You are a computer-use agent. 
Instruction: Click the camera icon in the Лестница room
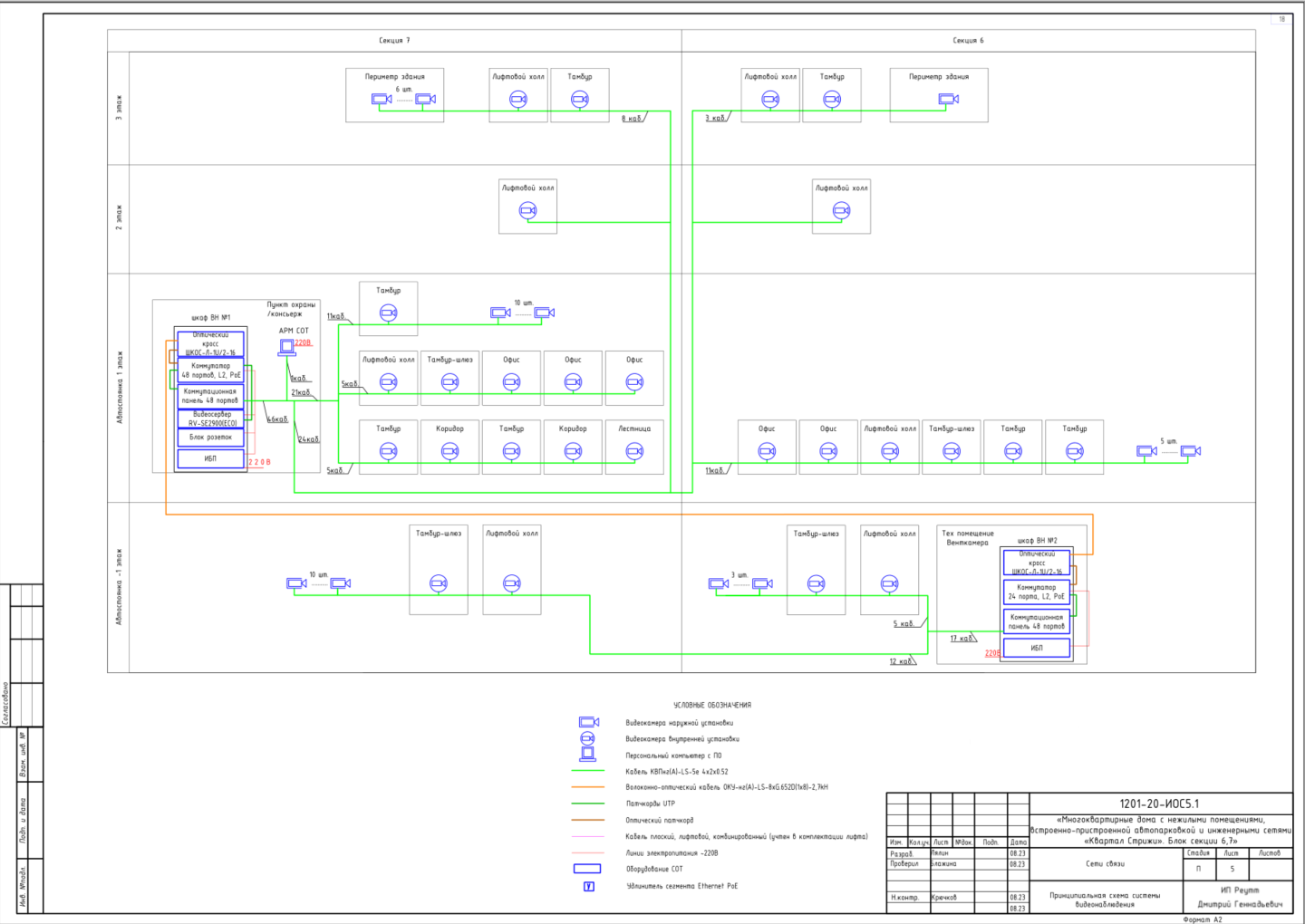click(634, 450)
